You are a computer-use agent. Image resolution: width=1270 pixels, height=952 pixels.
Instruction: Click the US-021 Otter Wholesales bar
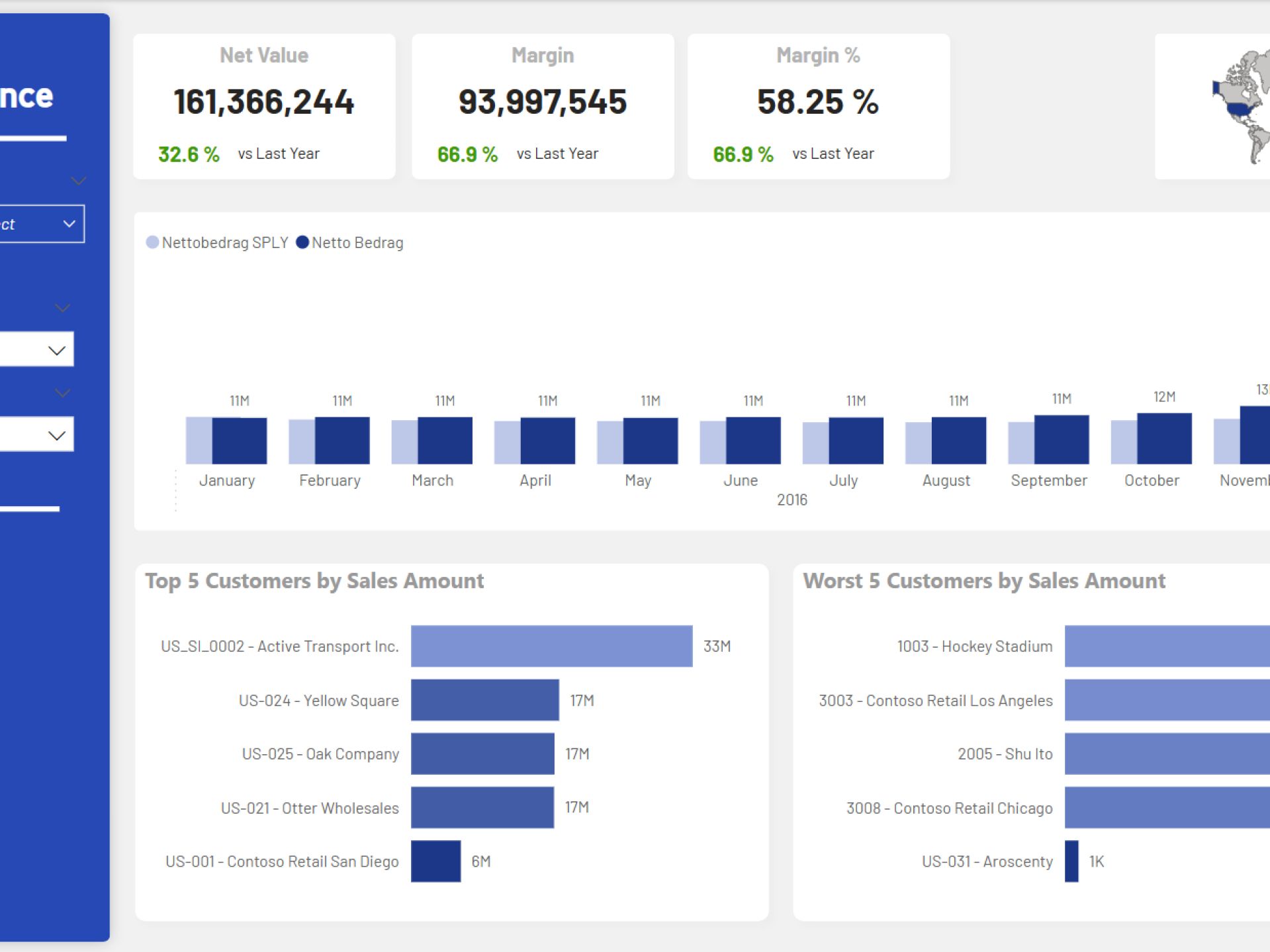[x=482, y=807]
